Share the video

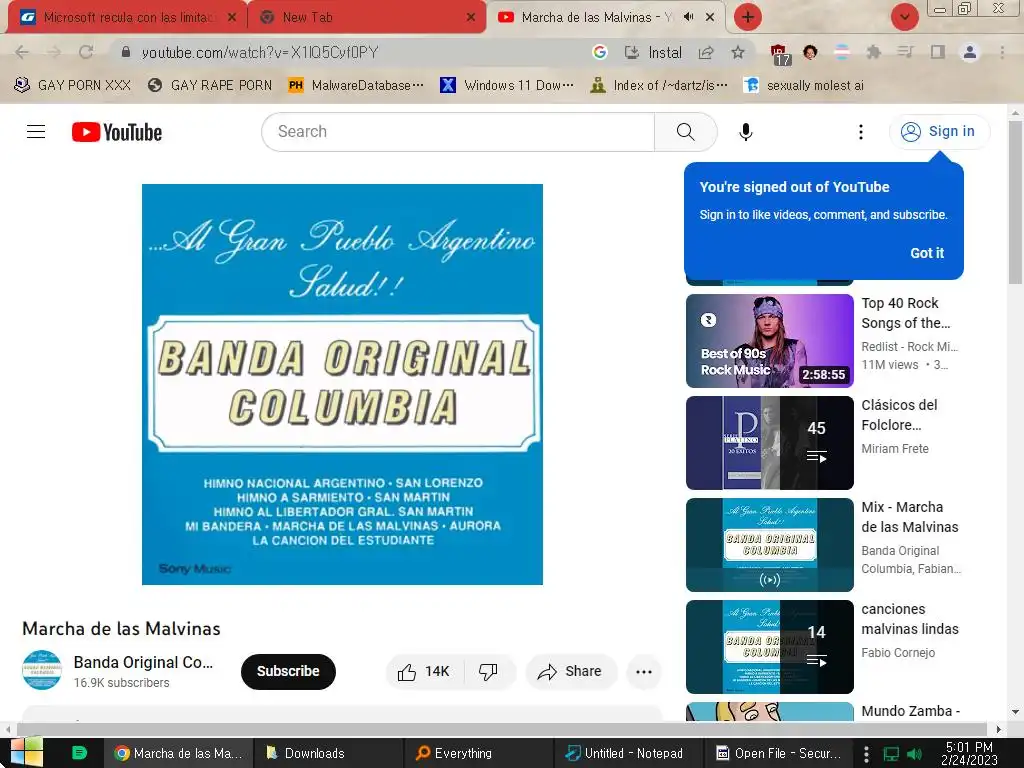(570, 671)
